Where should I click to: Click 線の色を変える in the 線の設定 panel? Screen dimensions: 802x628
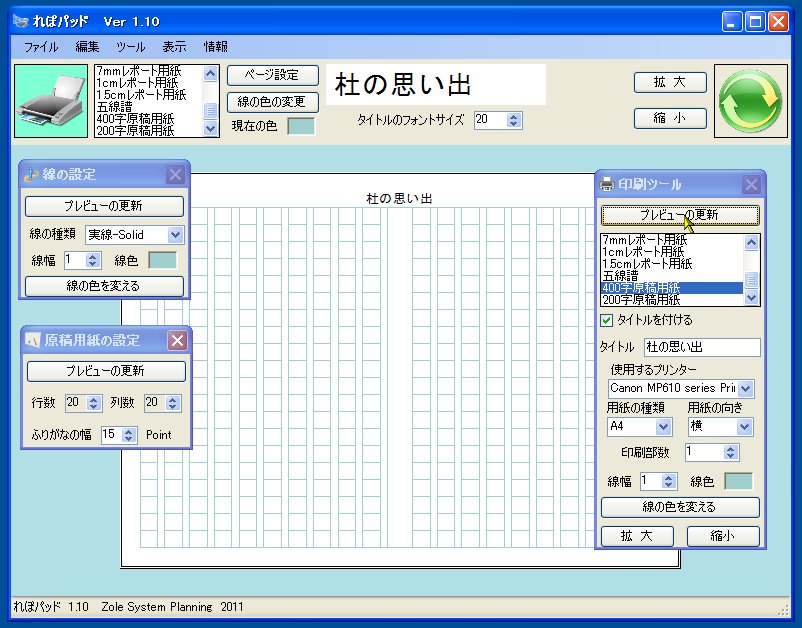[103, 286]
